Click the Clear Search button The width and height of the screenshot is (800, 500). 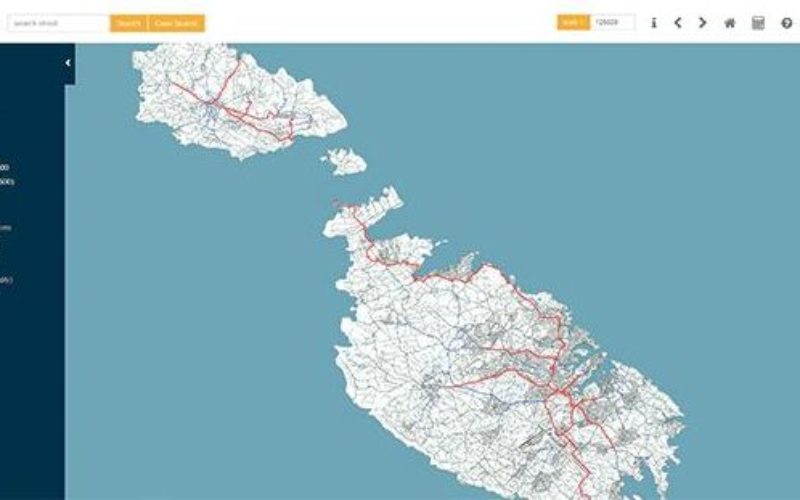[x=177, y=23]
